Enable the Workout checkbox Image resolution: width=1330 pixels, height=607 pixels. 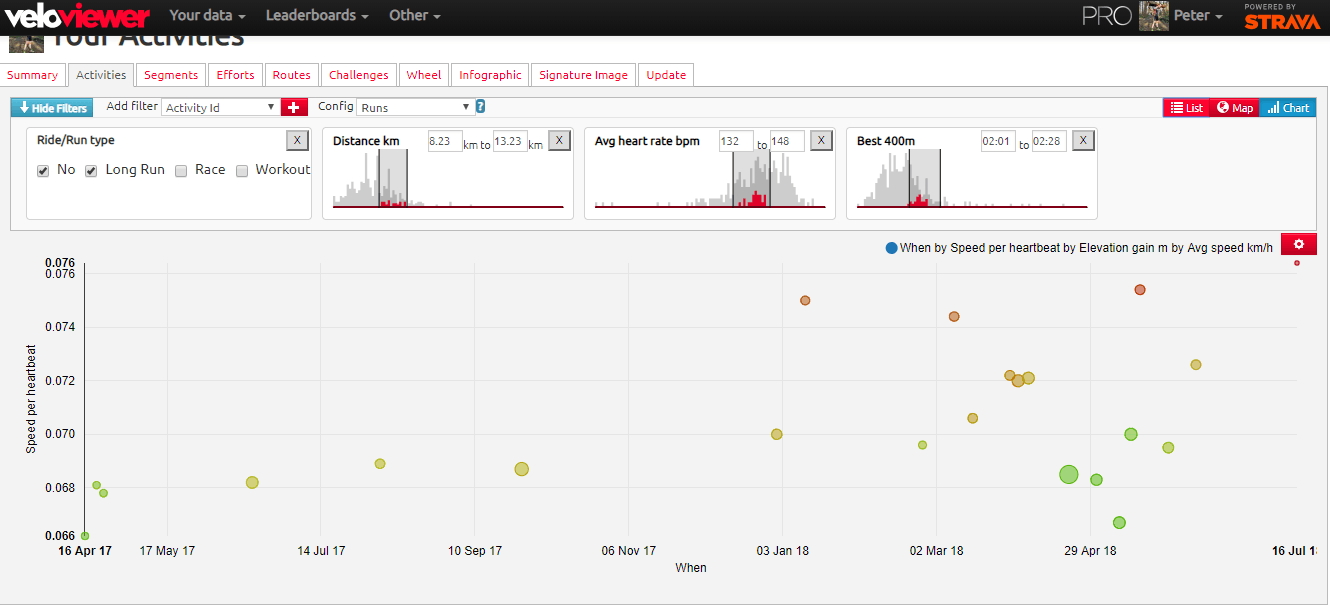(x=242, y=171)
